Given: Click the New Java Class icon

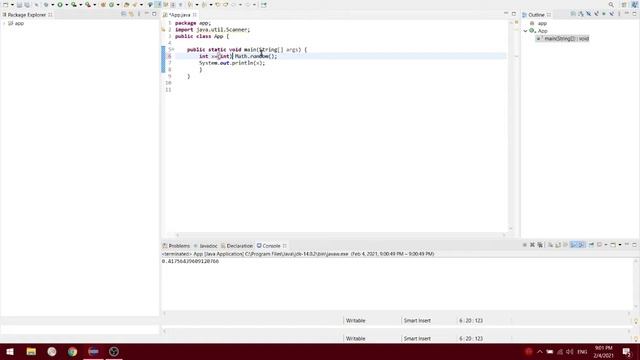Looking at the screenshot, I should tap(111, 4).
